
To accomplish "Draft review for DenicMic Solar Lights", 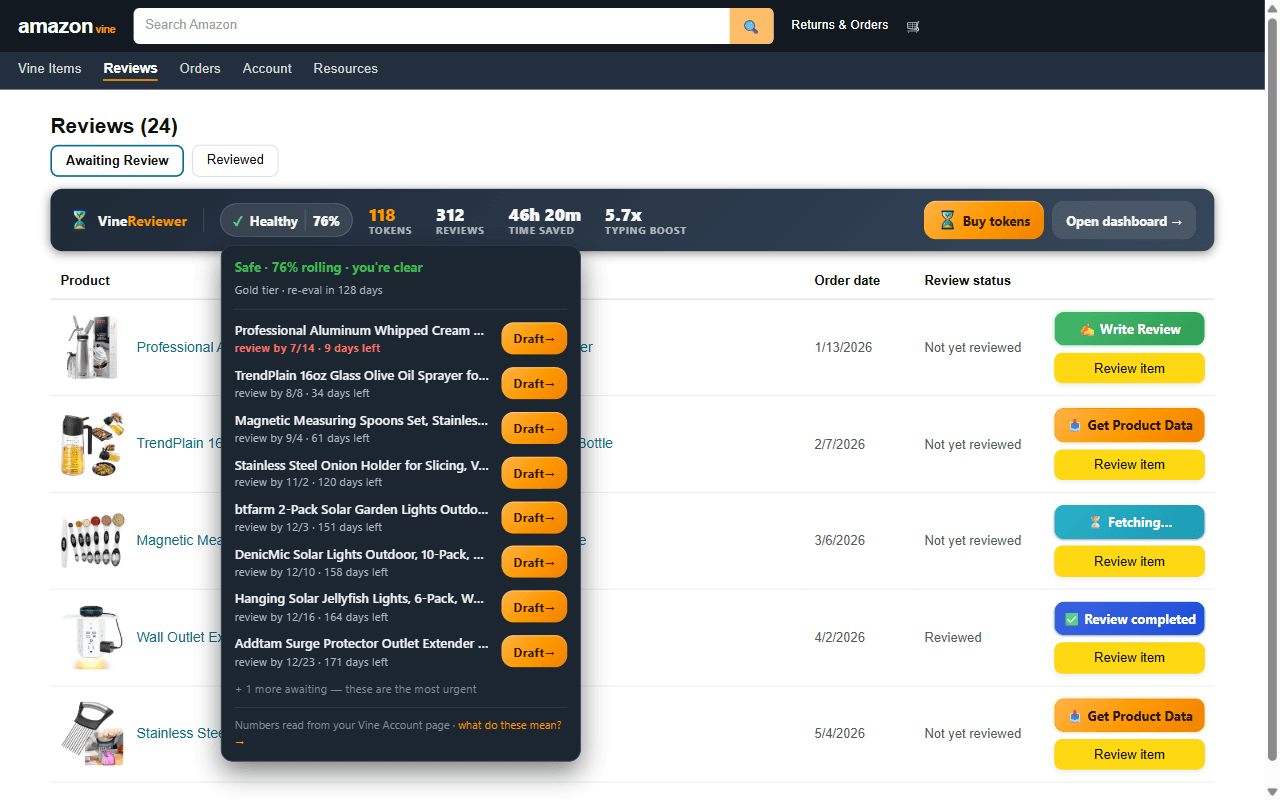I will pos(534,563).
